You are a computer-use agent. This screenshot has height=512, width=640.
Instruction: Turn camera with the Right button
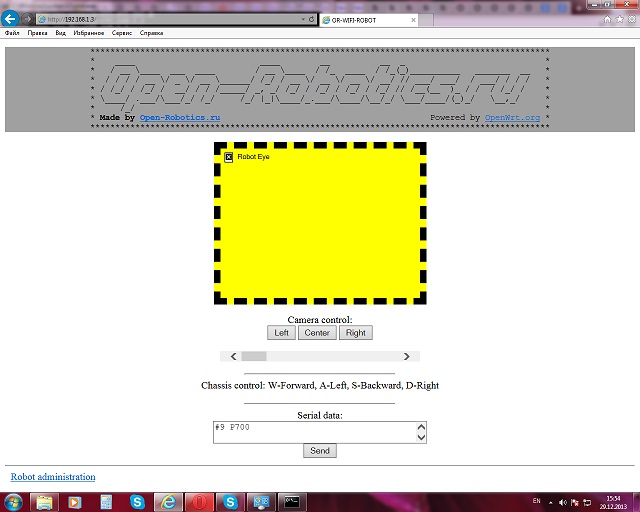point(356,333)
